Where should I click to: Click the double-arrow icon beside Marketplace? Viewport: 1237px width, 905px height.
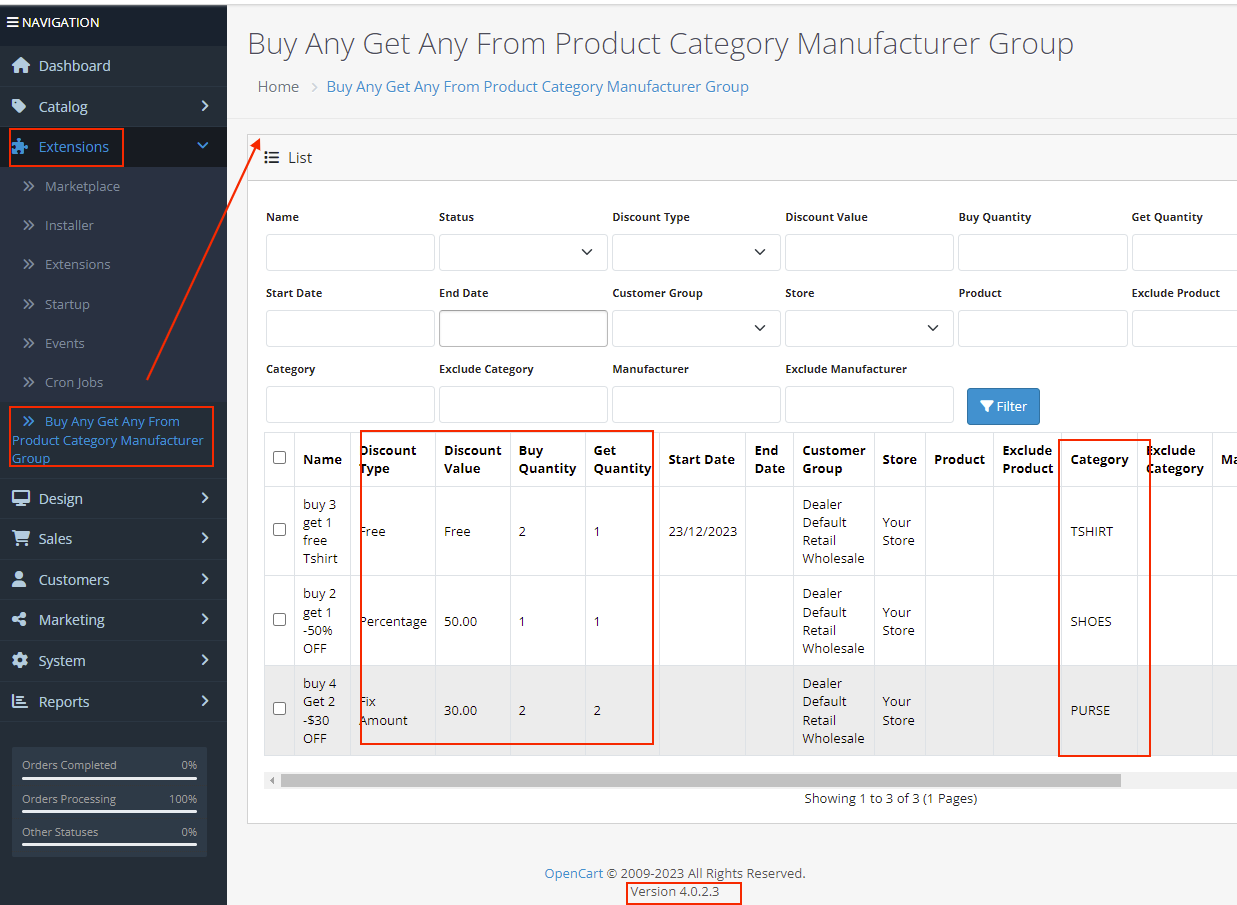29,186
